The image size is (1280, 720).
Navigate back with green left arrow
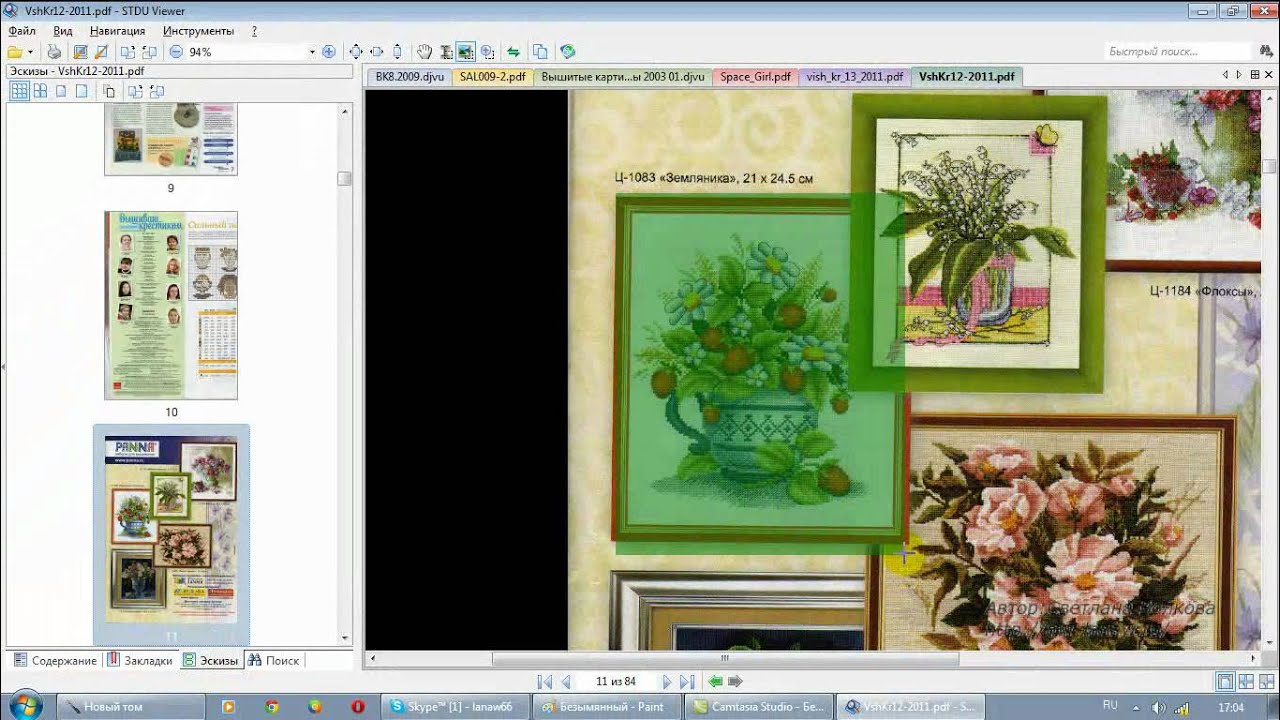click(715, 681)
